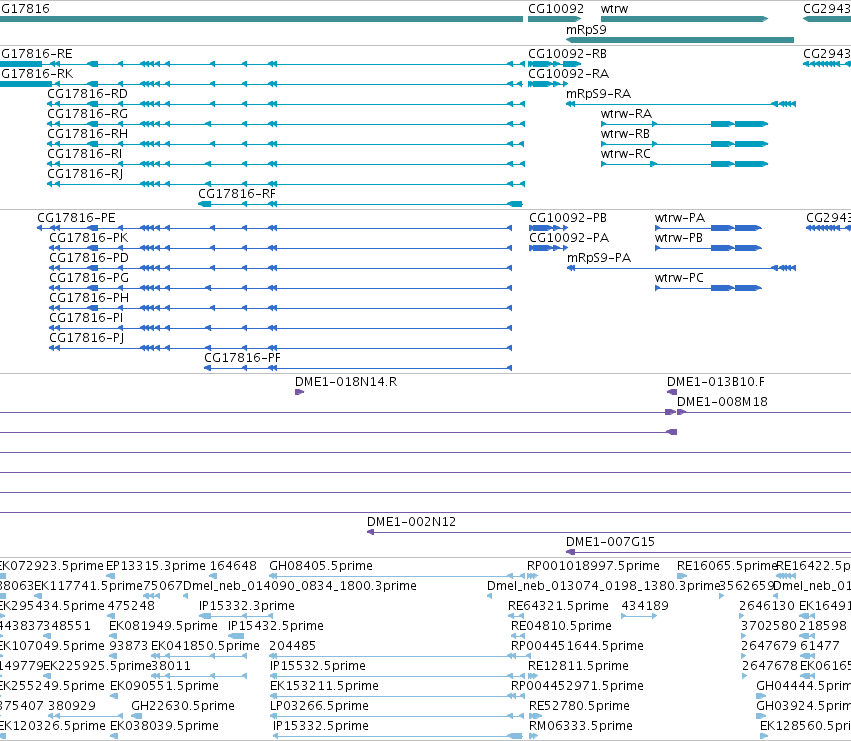
Task: Select the EK038039.5prime EST label
Action: (x=164, y=726)
